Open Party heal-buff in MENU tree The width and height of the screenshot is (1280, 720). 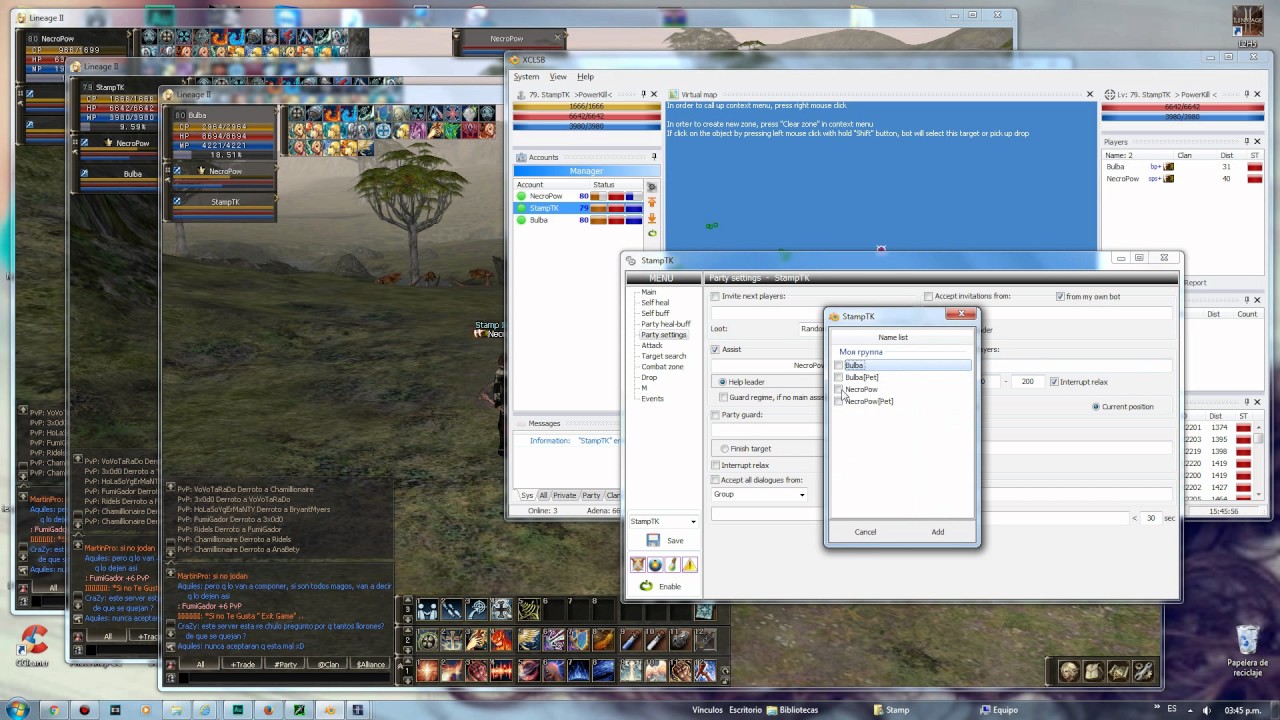point(666,324)
